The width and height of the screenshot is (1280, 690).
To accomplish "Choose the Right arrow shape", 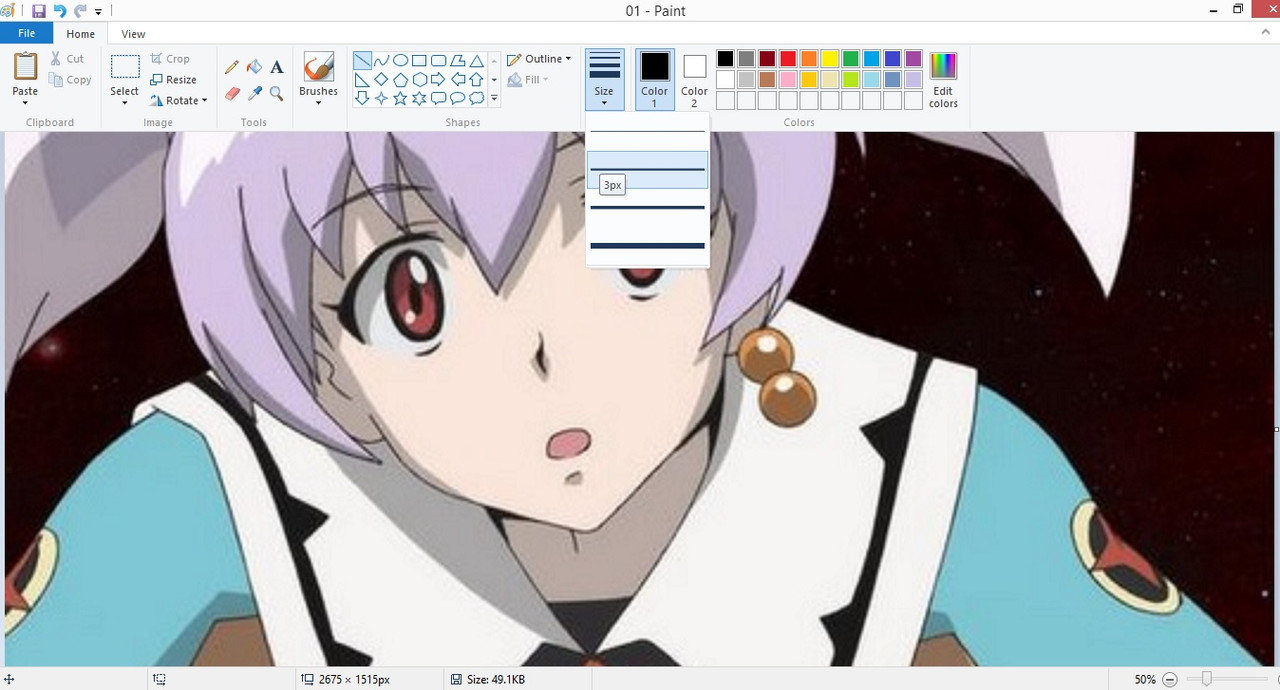I will click(x=438, y=79).
